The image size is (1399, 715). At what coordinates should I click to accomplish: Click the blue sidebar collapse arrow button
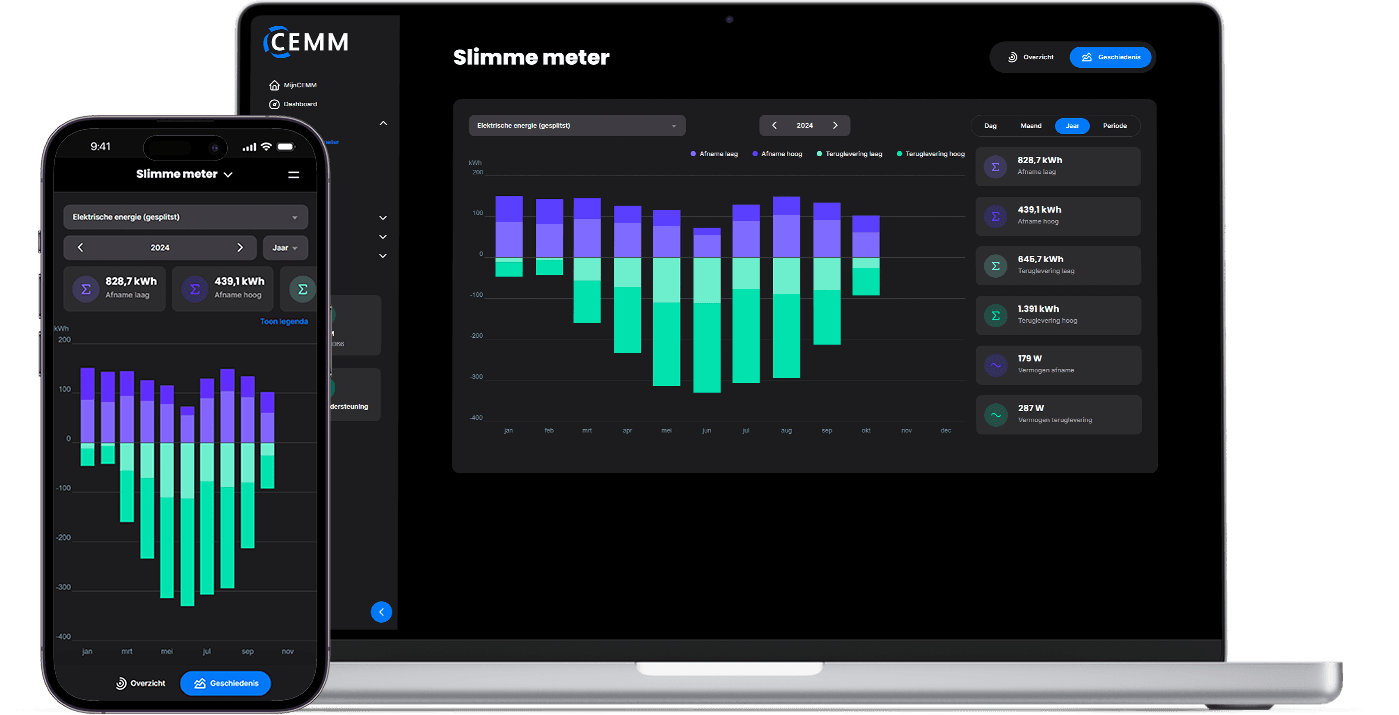coord(381,612)
